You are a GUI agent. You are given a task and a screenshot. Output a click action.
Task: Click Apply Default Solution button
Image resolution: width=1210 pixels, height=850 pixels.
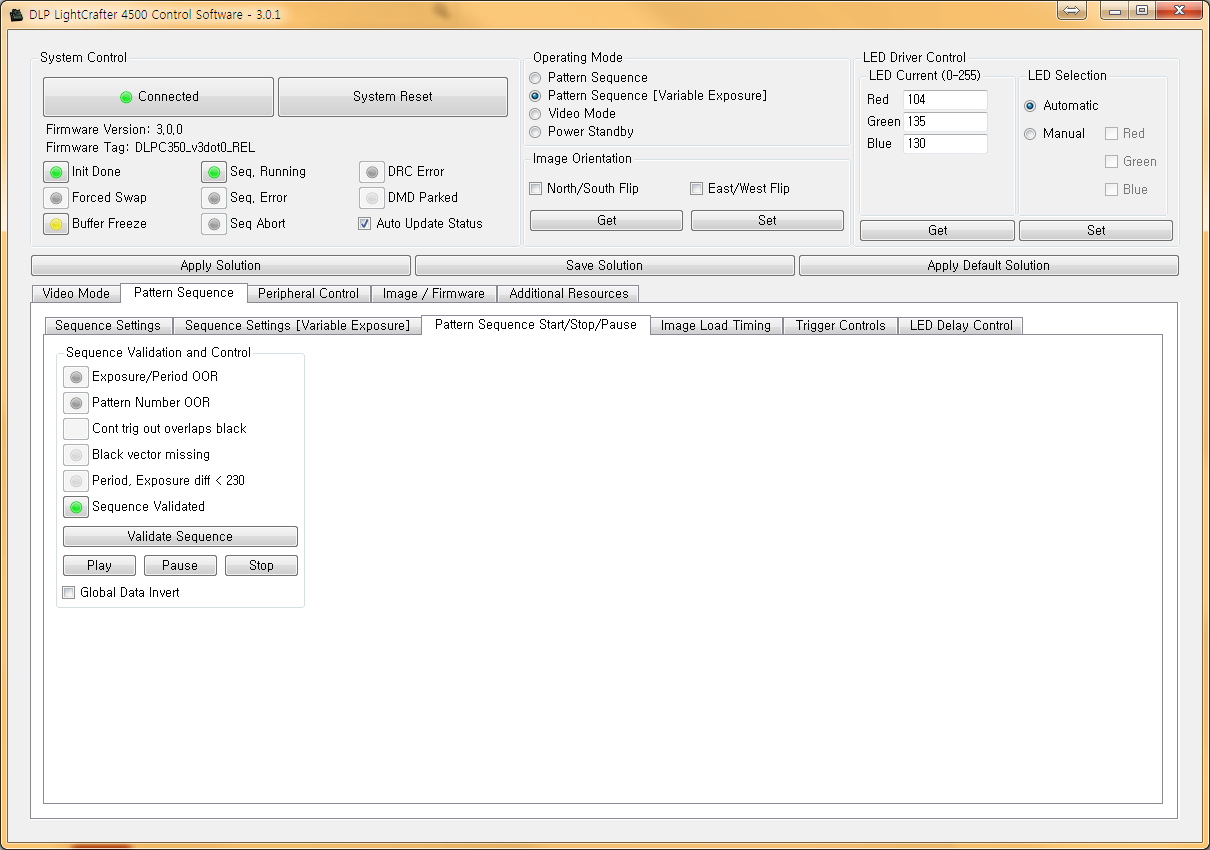pos(989,266)
